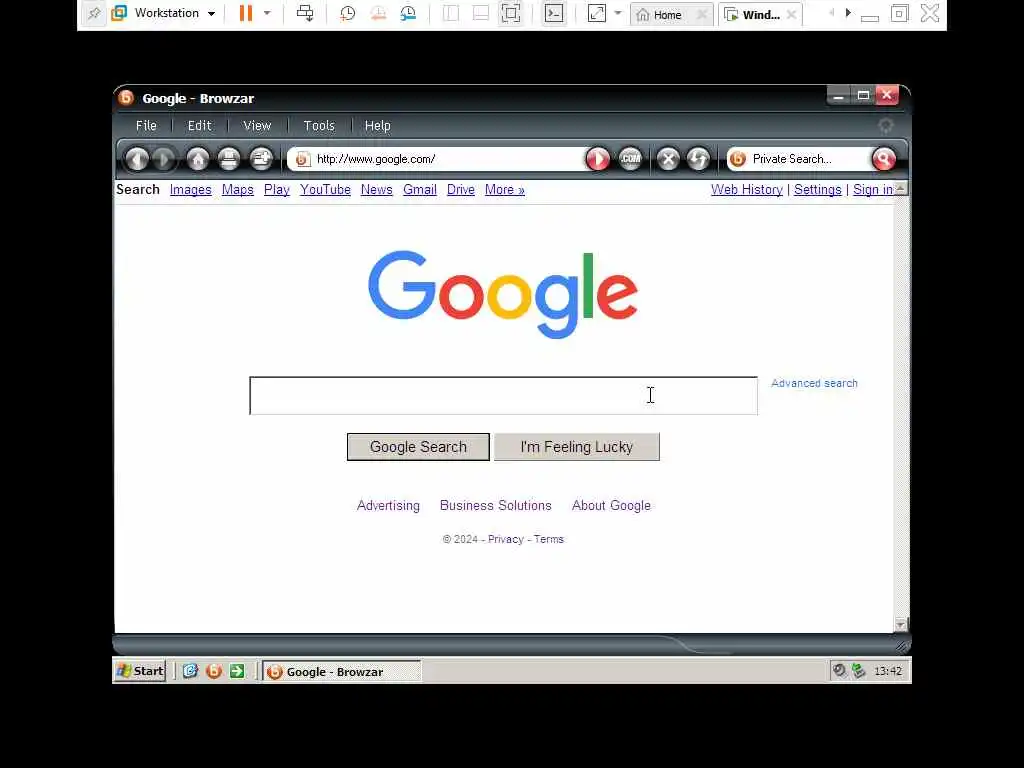The image size is (1024, 768).
Task: Launch Browzar from quick launch bar
Action: tap(214, 671)
